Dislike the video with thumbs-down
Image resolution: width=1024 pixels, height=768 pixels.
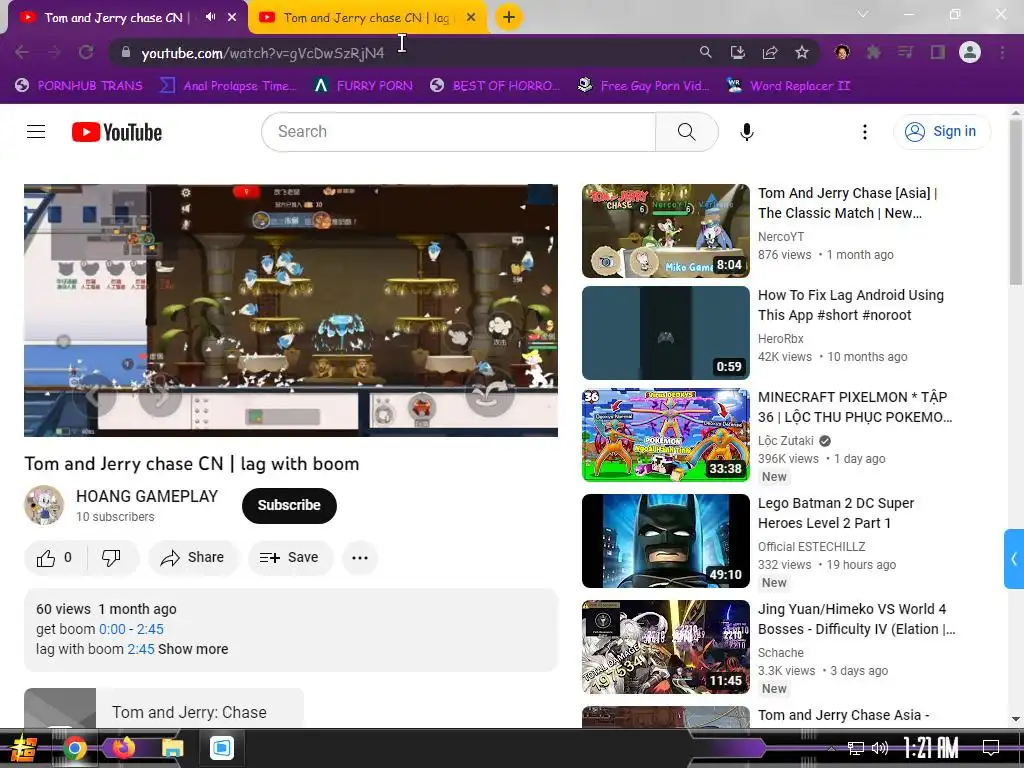(x=112, y=558)
